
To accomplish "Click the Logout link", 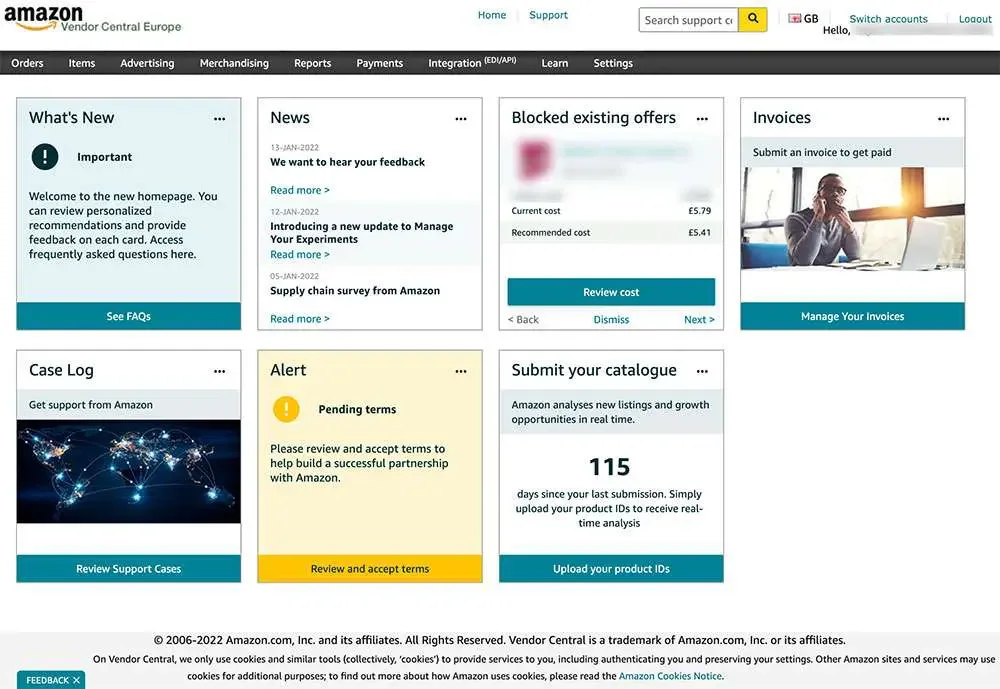I will coord(975,19).
